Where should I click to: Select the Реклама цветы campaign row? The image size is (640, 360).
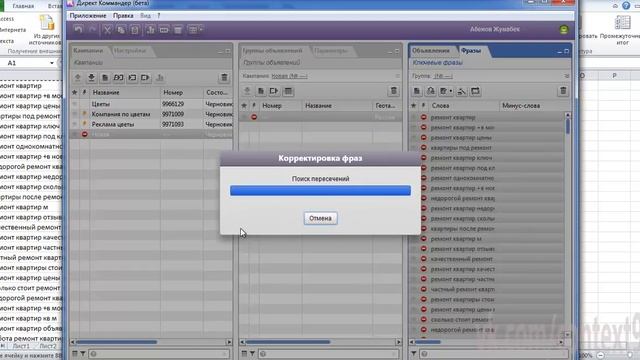point(151,124)
